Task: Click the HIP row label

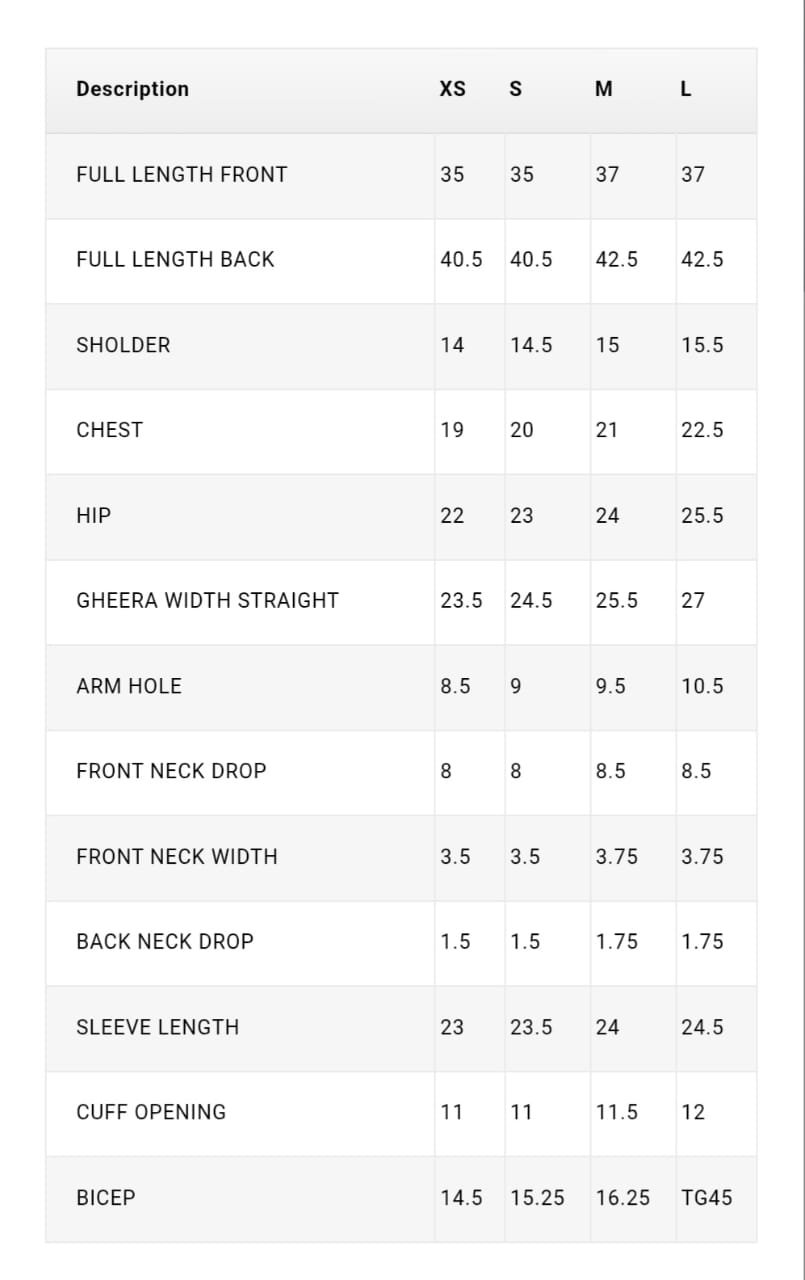Action: (x=94, y=516)
